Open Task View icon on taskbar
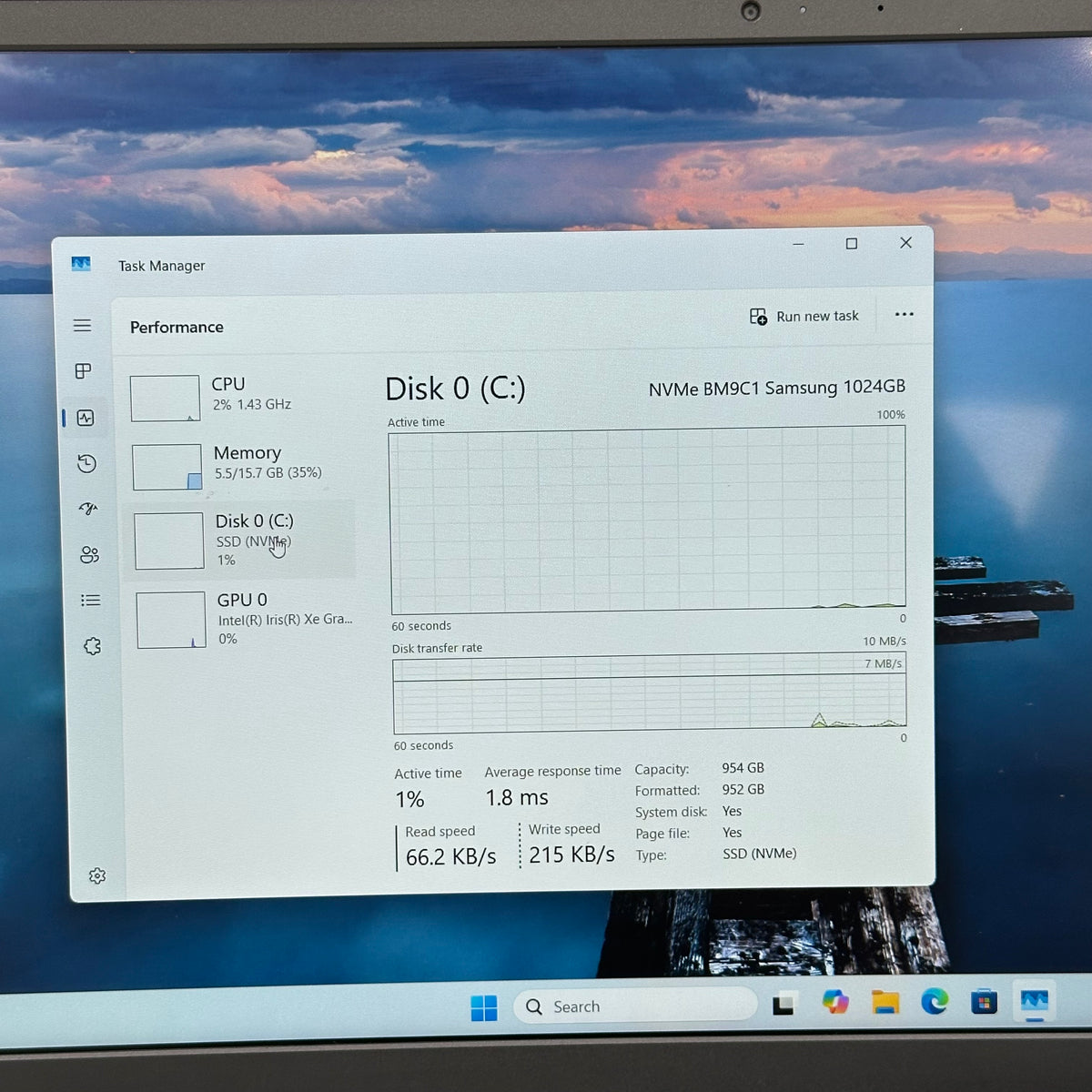 point(784,1005)
